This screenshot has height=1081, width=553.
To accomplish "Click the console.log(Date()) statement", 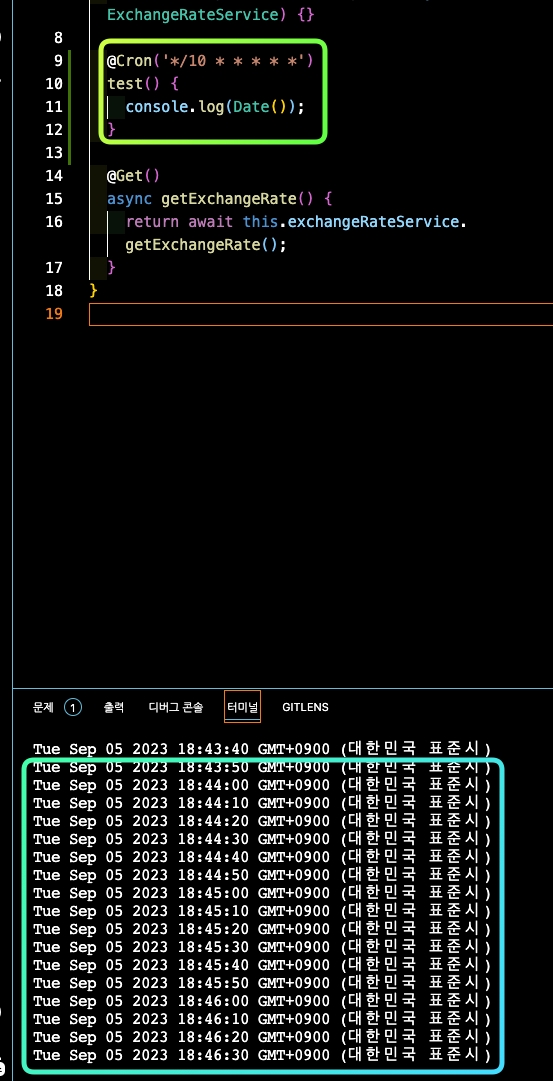I will click(214, 107).
